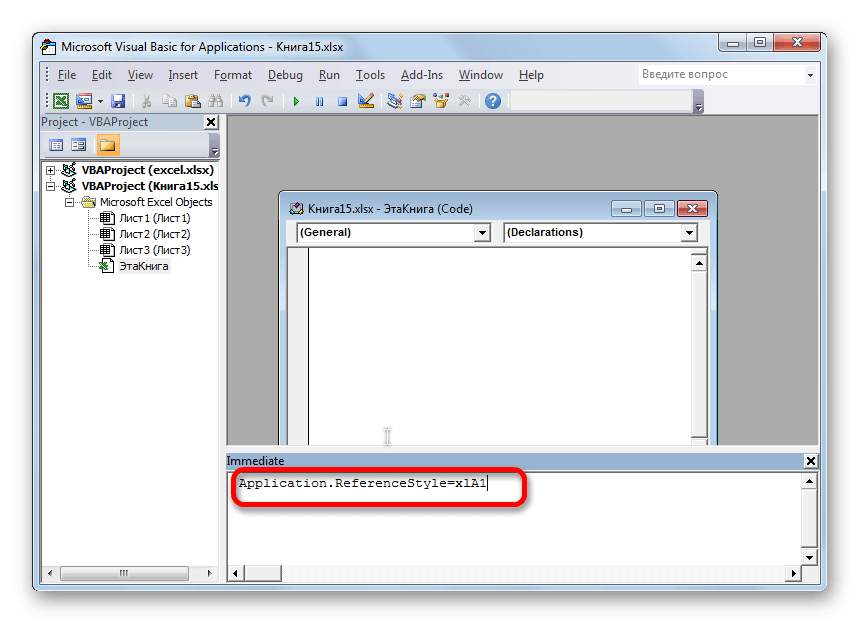Toggle Design Mode icon in toolbar
This screenshot has height=624, width=860.
(365, 101)
